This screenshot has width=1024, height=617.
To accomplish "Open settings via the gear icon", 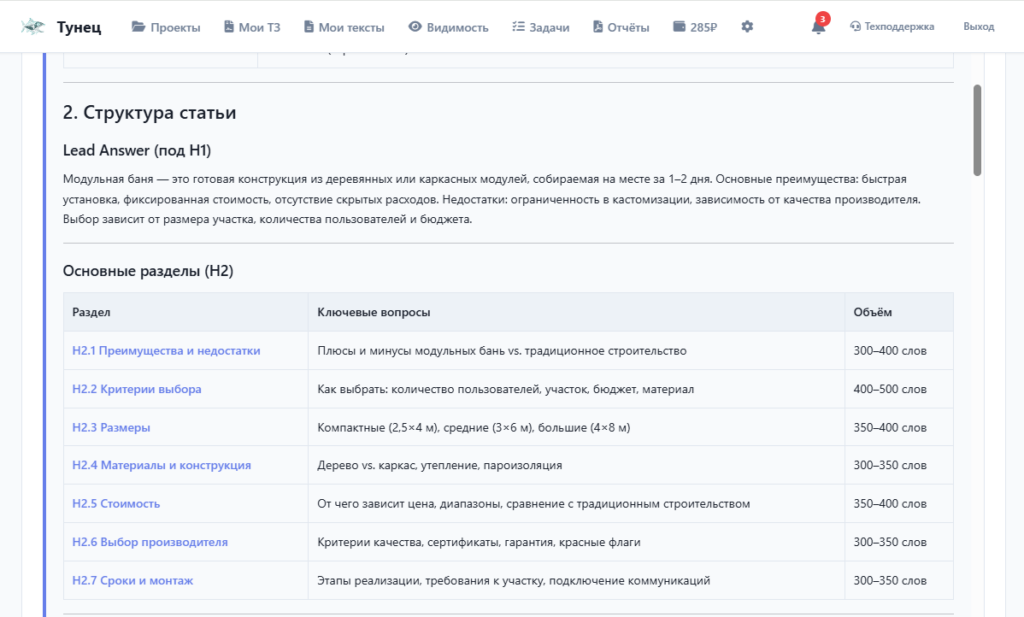I will click(747, 27).
